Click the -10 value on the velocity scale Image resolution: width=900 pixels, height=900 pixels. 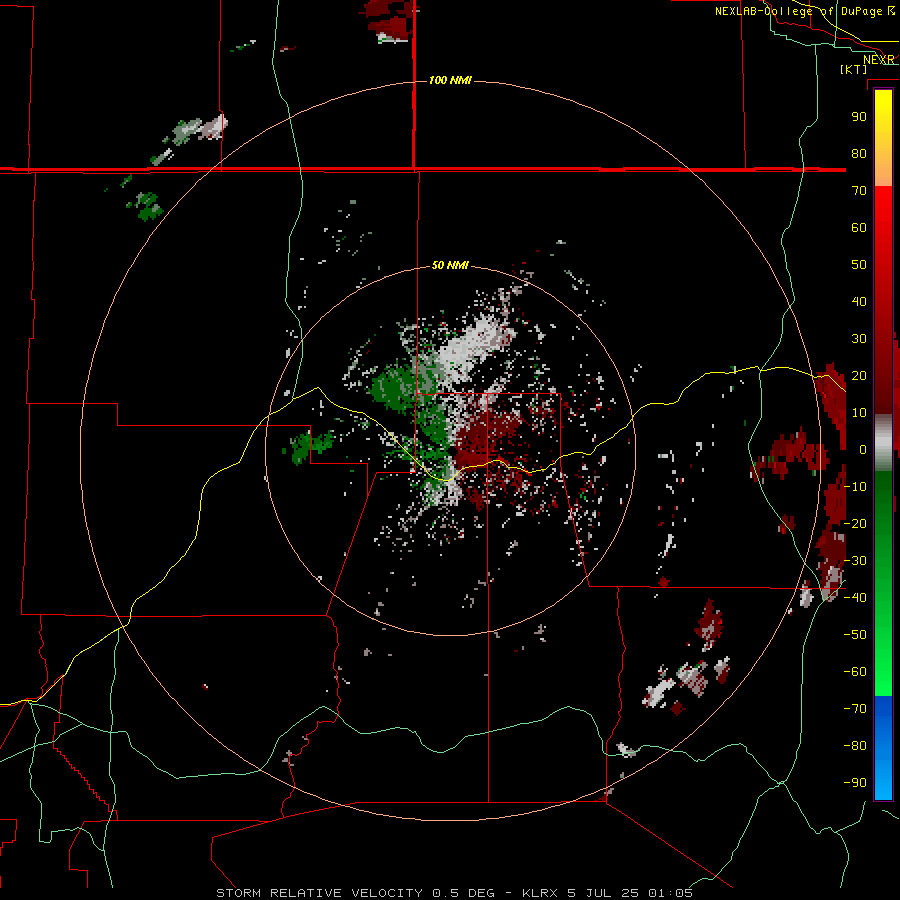click(855, 487)
